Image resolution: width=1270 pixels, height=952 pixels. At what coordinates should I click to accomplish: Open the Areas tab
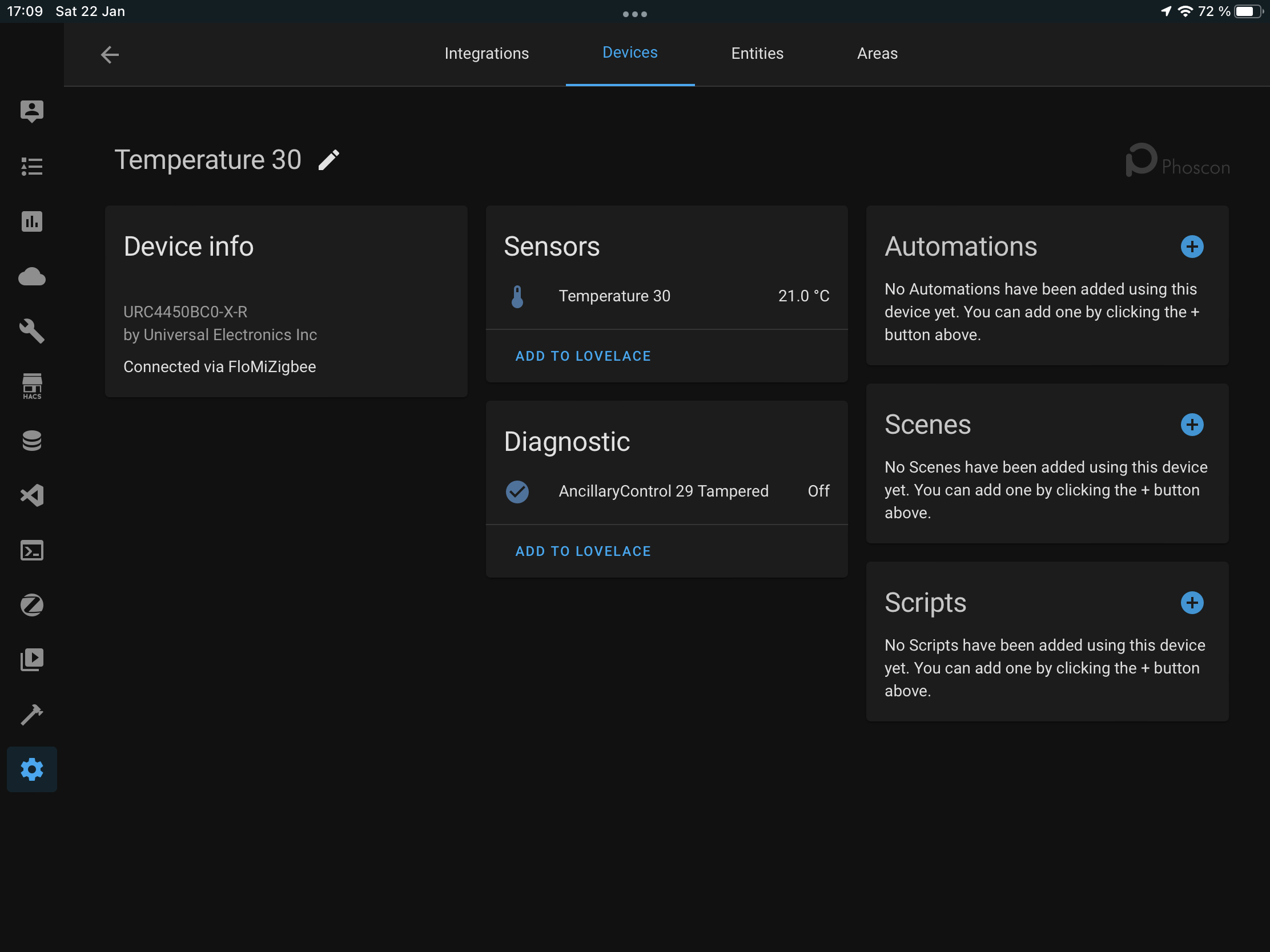coord(877,54)
